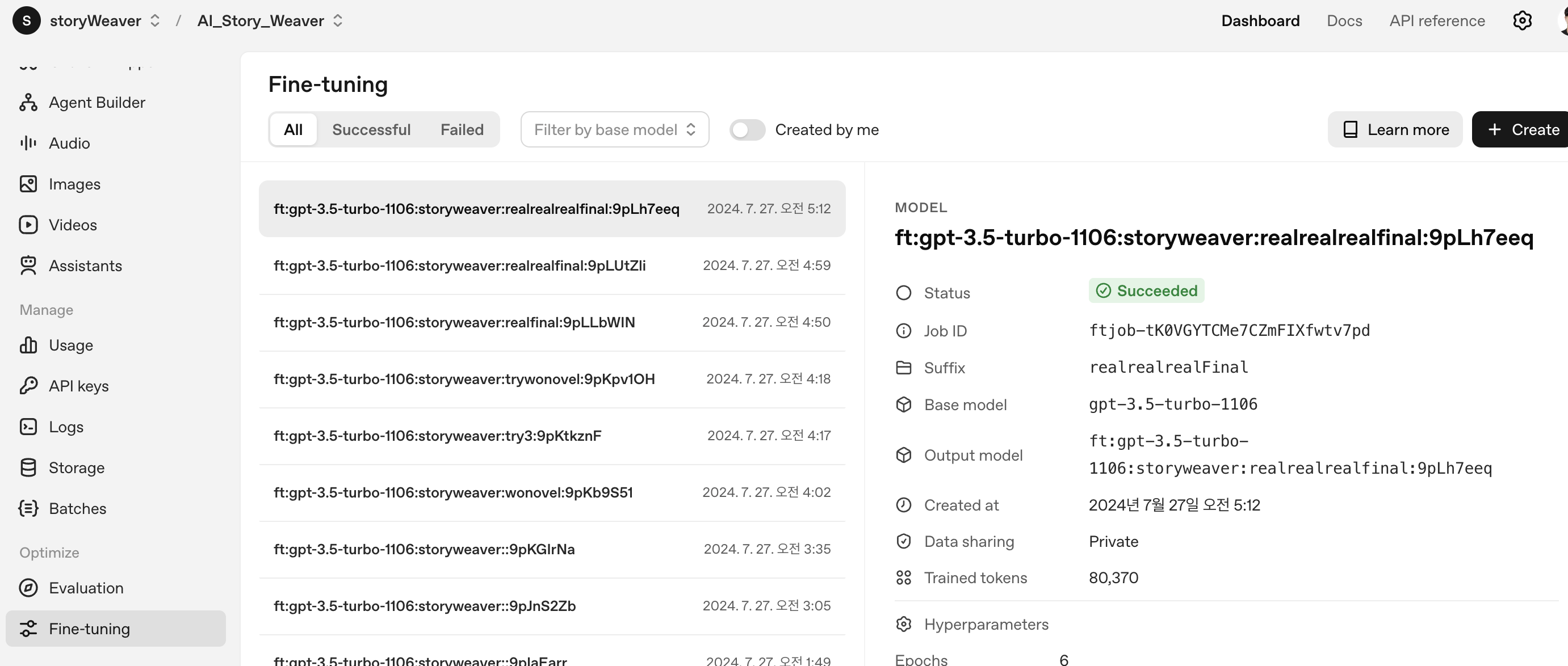
Task: Click the settings gear icon
Action: 1522,20
